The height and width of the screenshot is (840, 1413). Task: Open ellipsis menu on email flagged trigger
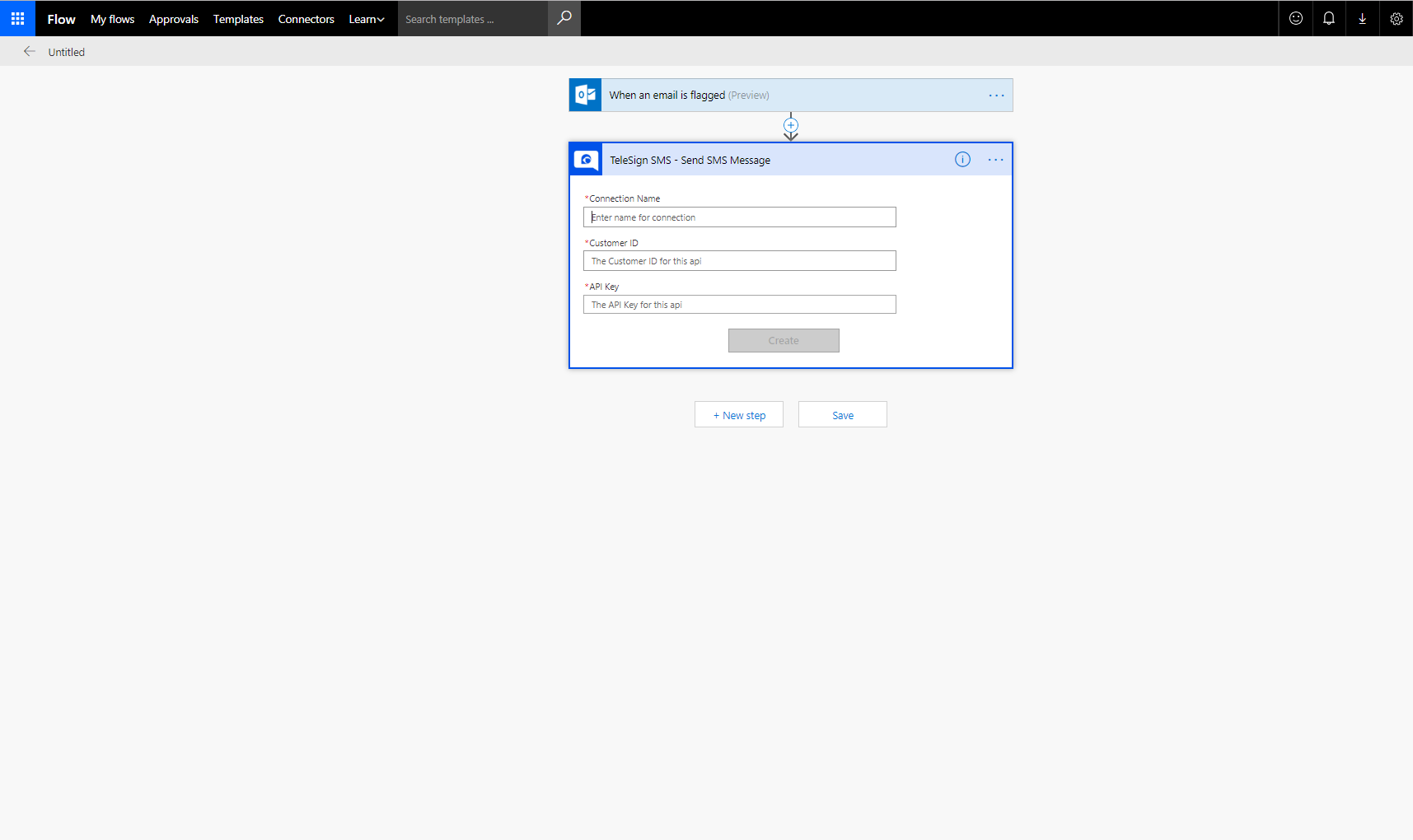click(996, 96)
